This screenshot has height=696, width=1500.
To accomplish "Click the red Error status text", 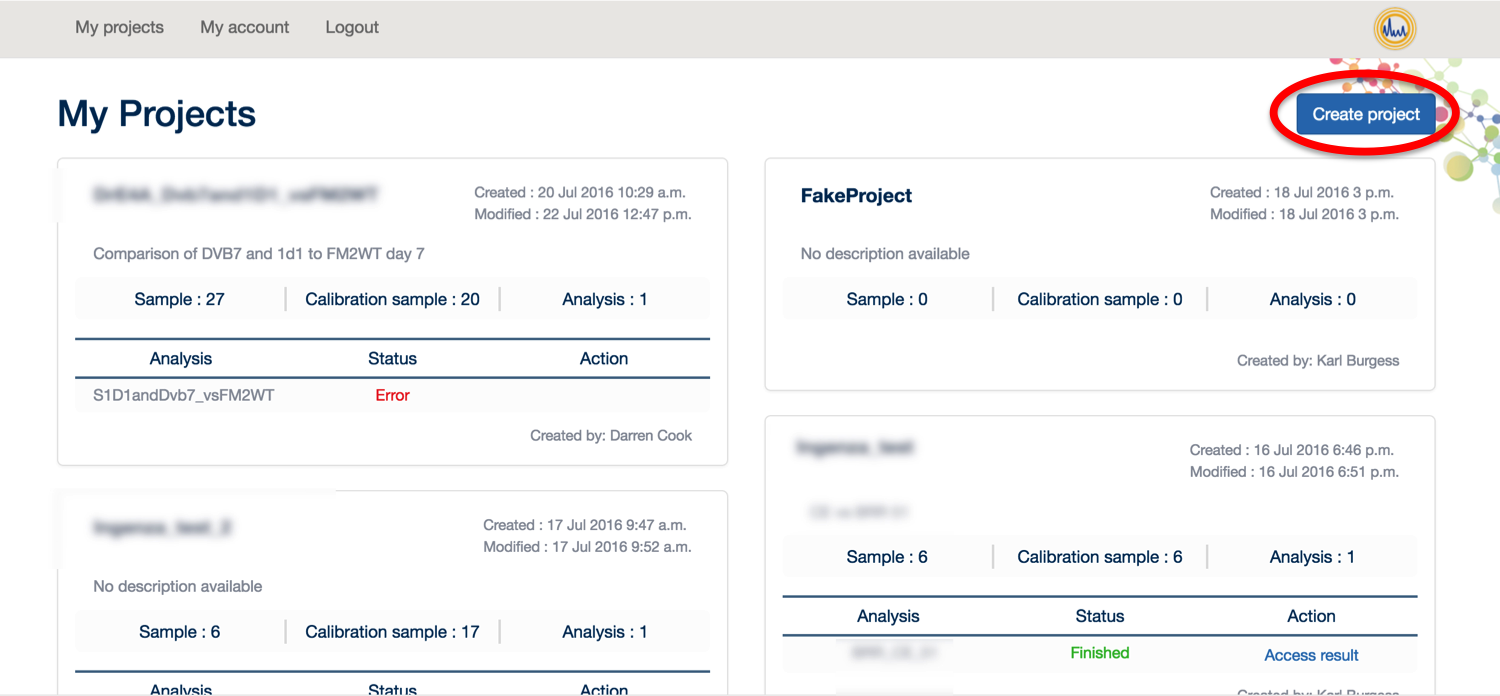I will click(392, 395).
